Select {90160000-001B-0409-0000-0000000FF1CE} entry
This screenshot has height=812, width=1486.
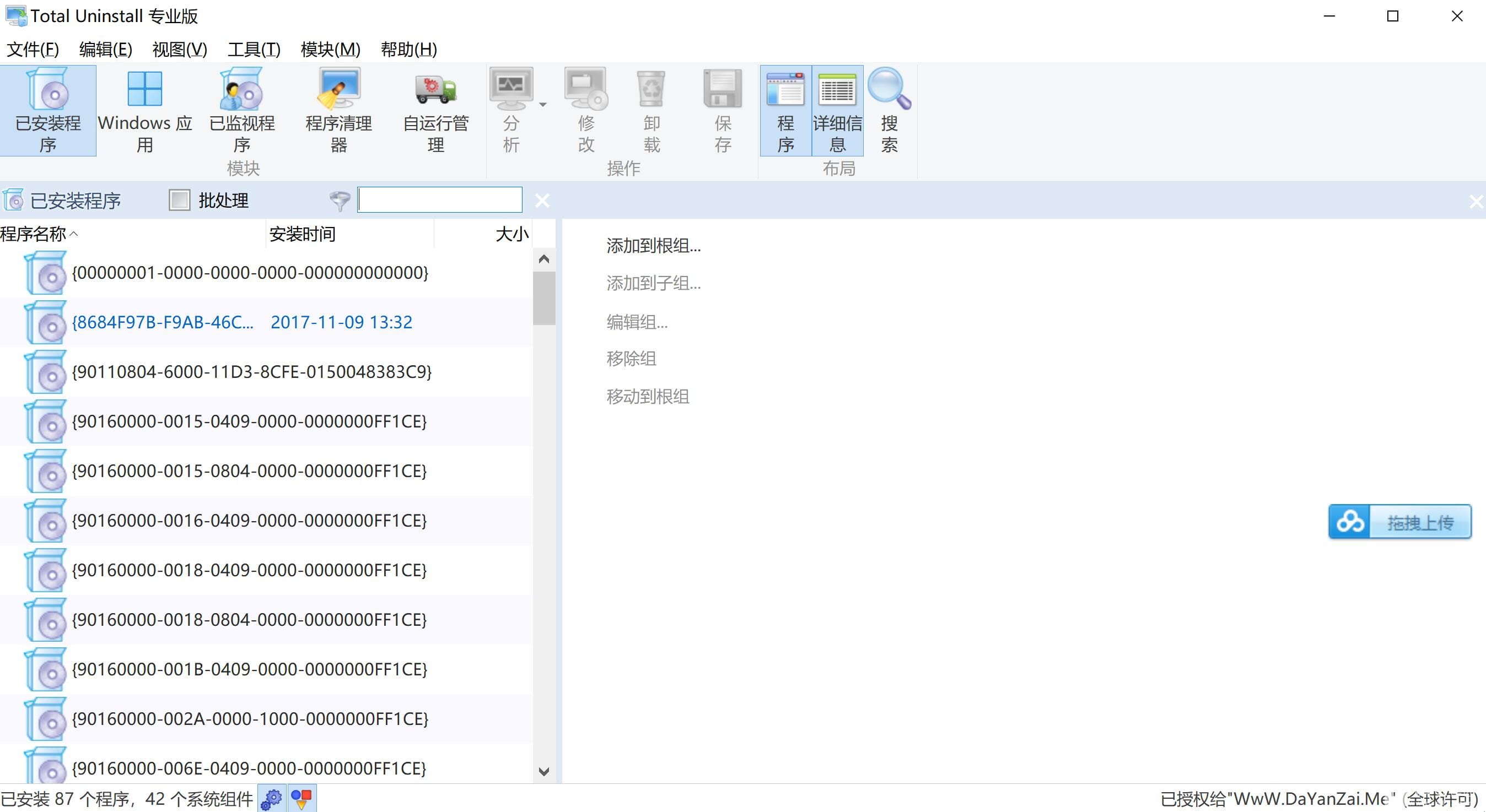click(266, 669)
